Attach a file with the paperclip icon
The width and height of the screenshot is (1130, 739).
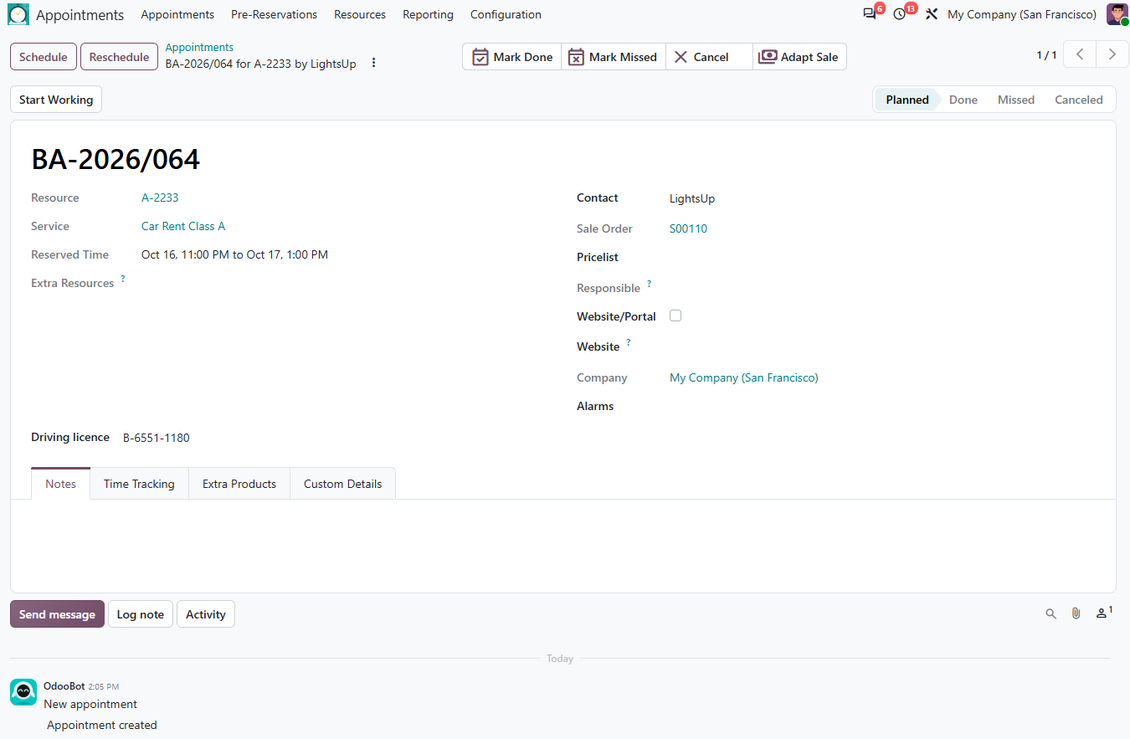click(x=1076, y=614)
